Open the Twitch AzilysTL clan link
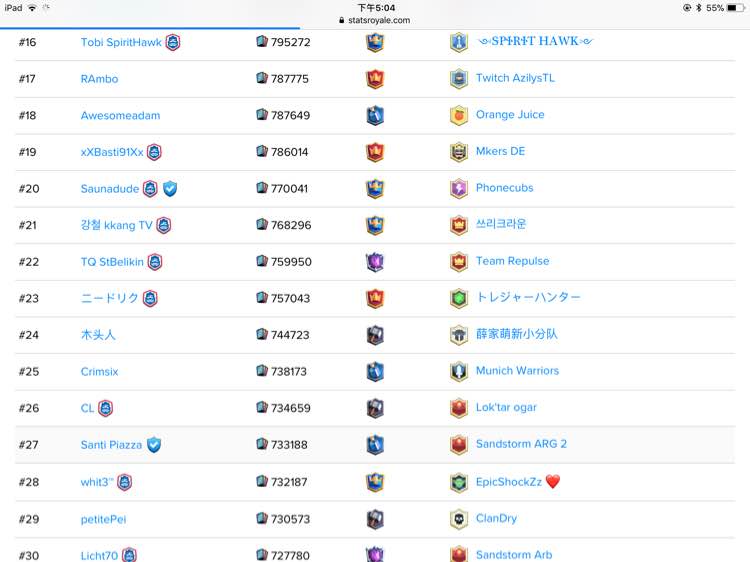The image size is (750, 562). pos(515,78)
